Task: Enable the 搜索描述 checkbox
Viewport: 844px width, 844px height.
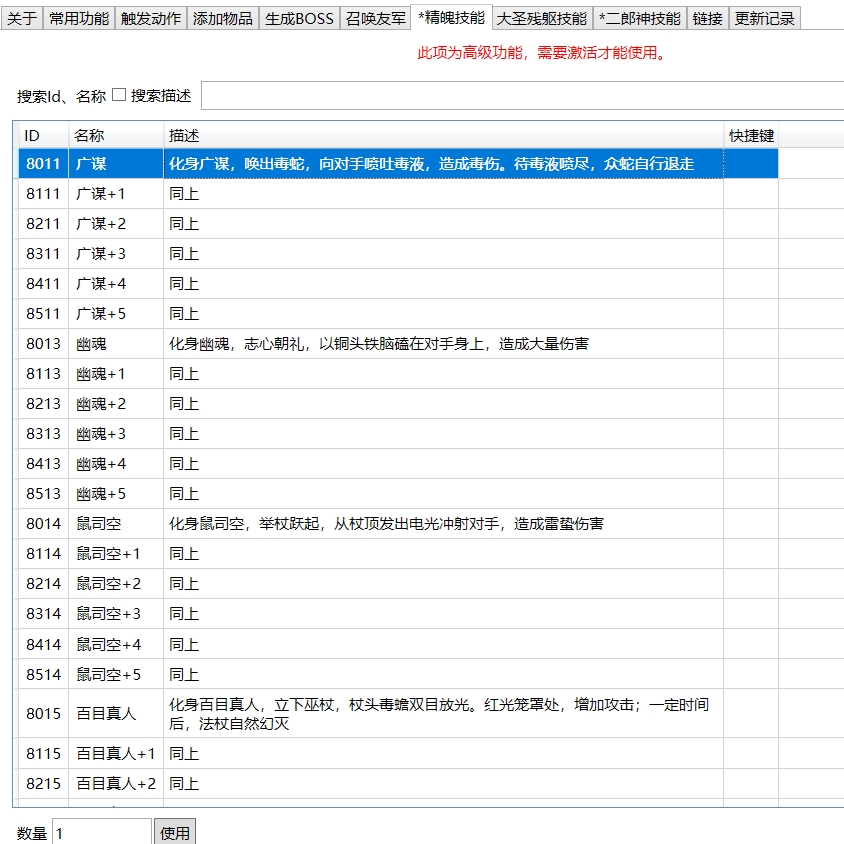Action: [x=119, y=95]
